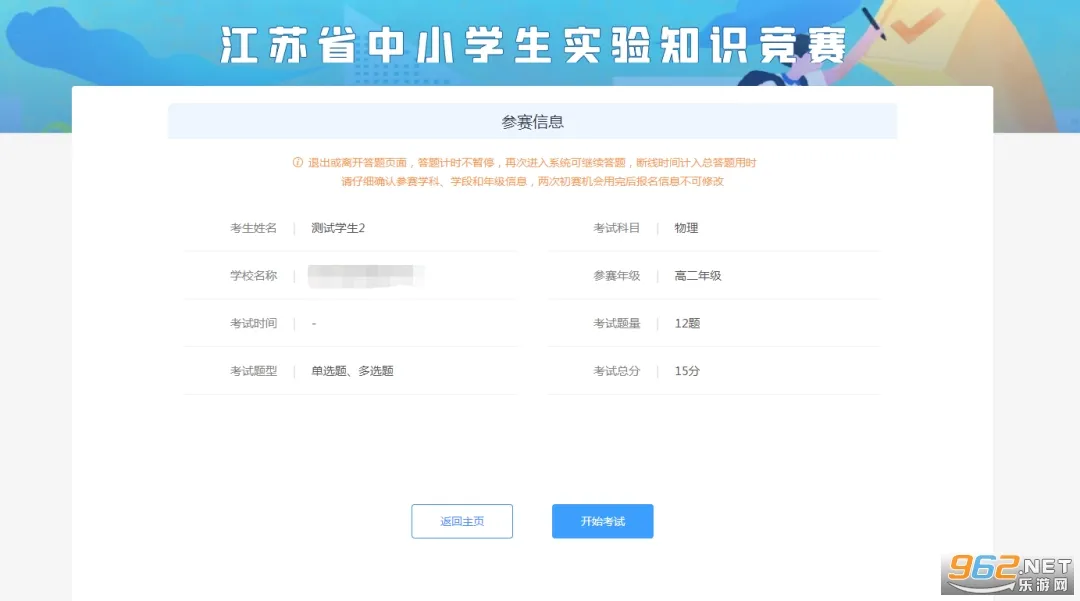Click the exam subject value 物理

(686, 228)
